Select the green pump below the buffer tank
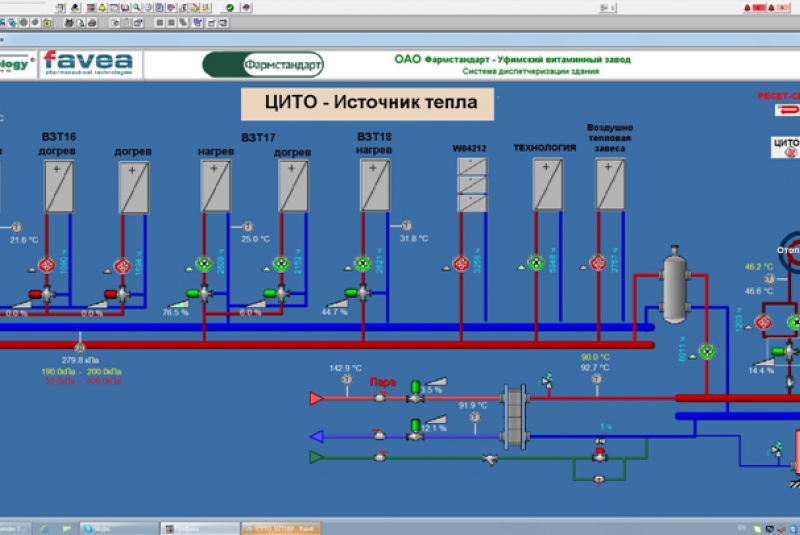This screenshot has height=535, width=800. point(707,351)
